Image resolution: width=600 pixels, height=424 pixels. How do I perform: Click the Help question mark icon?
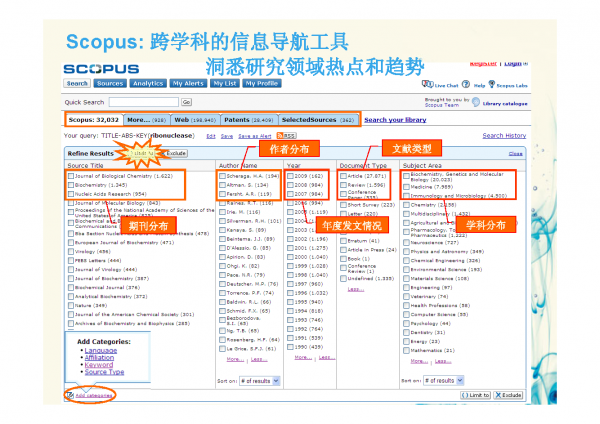[466, 84]
